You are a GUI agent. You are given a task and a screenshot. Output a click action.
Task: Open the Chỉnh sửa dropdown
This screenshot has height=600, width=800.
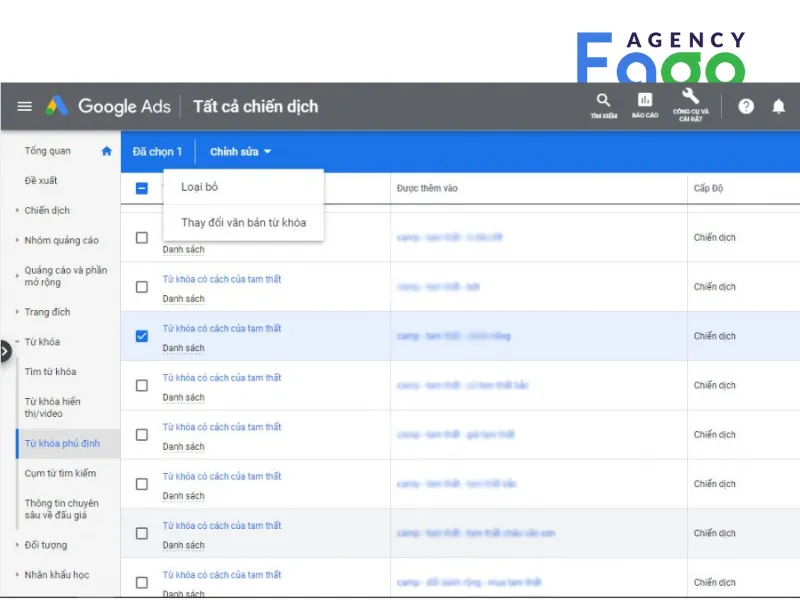(x=240, y=152)
